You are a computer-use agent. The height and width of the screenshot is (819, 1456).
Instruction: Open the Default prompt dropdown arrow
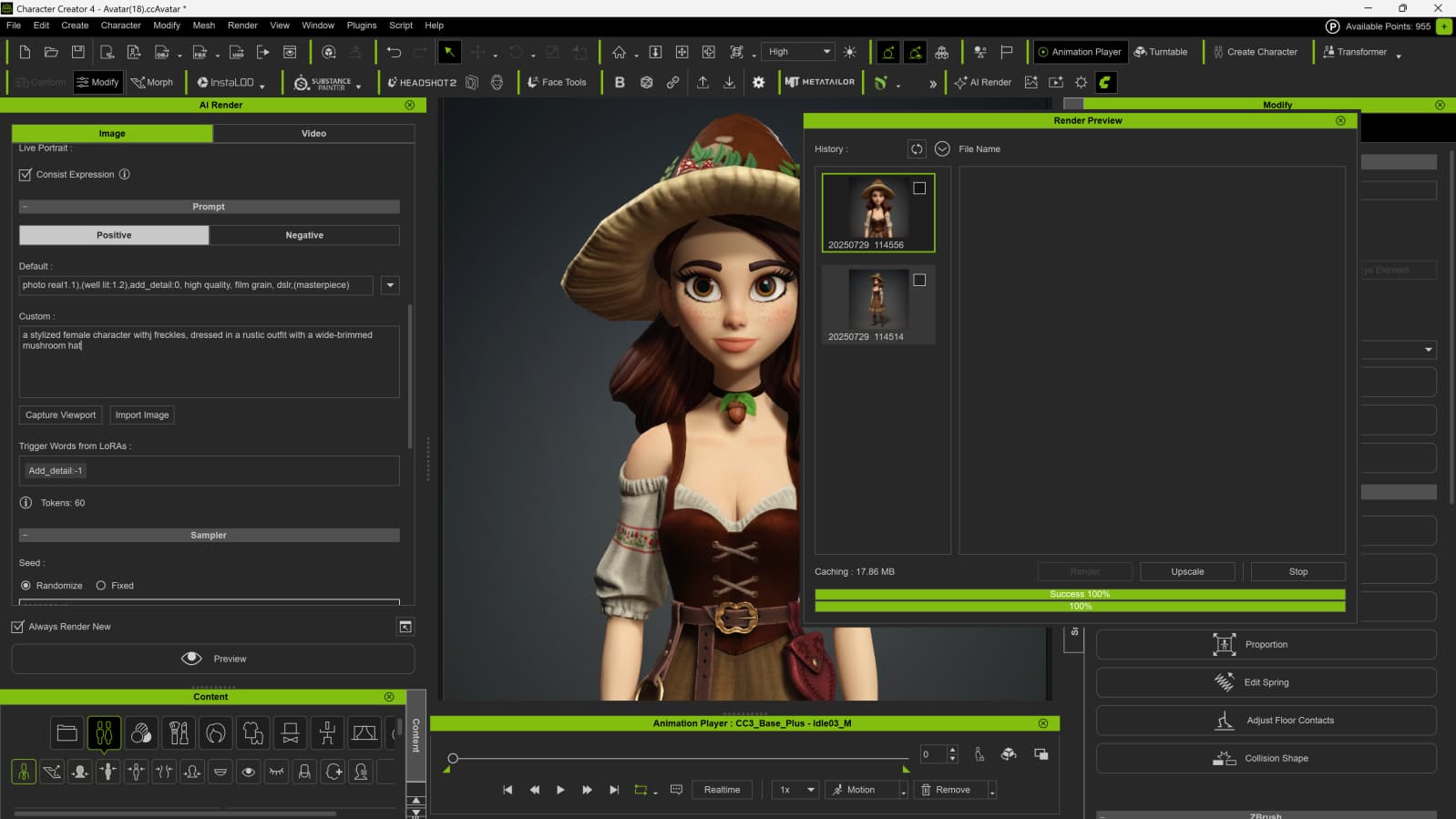[x=390, y=285]
